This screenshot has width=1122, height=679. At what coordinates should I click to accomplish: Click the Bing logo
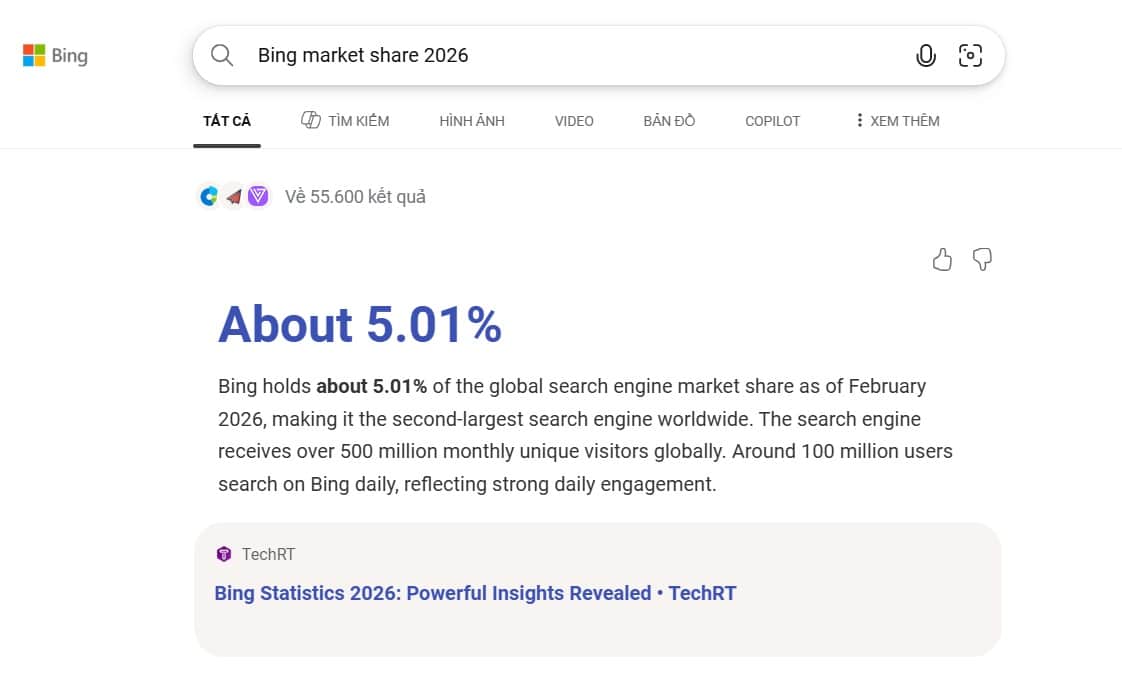pos(55,56)
